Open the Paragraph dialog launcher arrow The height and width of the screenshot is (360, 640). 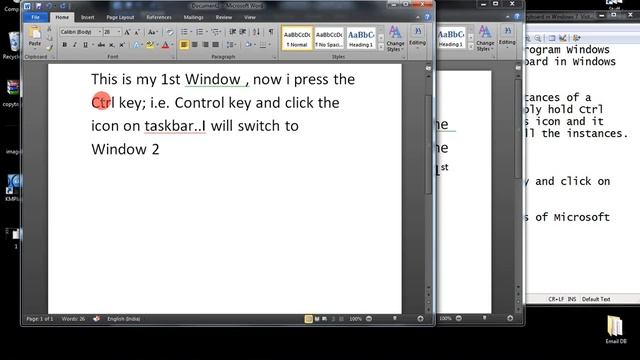(274, 58)
